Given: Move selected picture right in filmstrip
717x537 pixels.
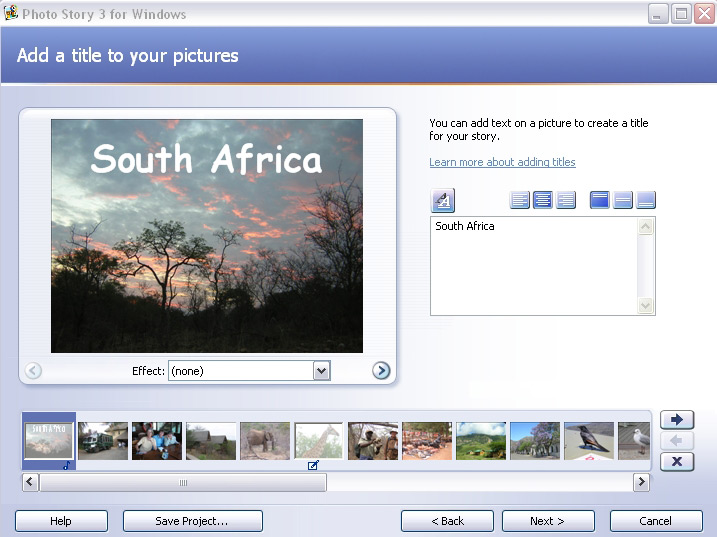Looking at the screenshot, I should pos(677,420).
